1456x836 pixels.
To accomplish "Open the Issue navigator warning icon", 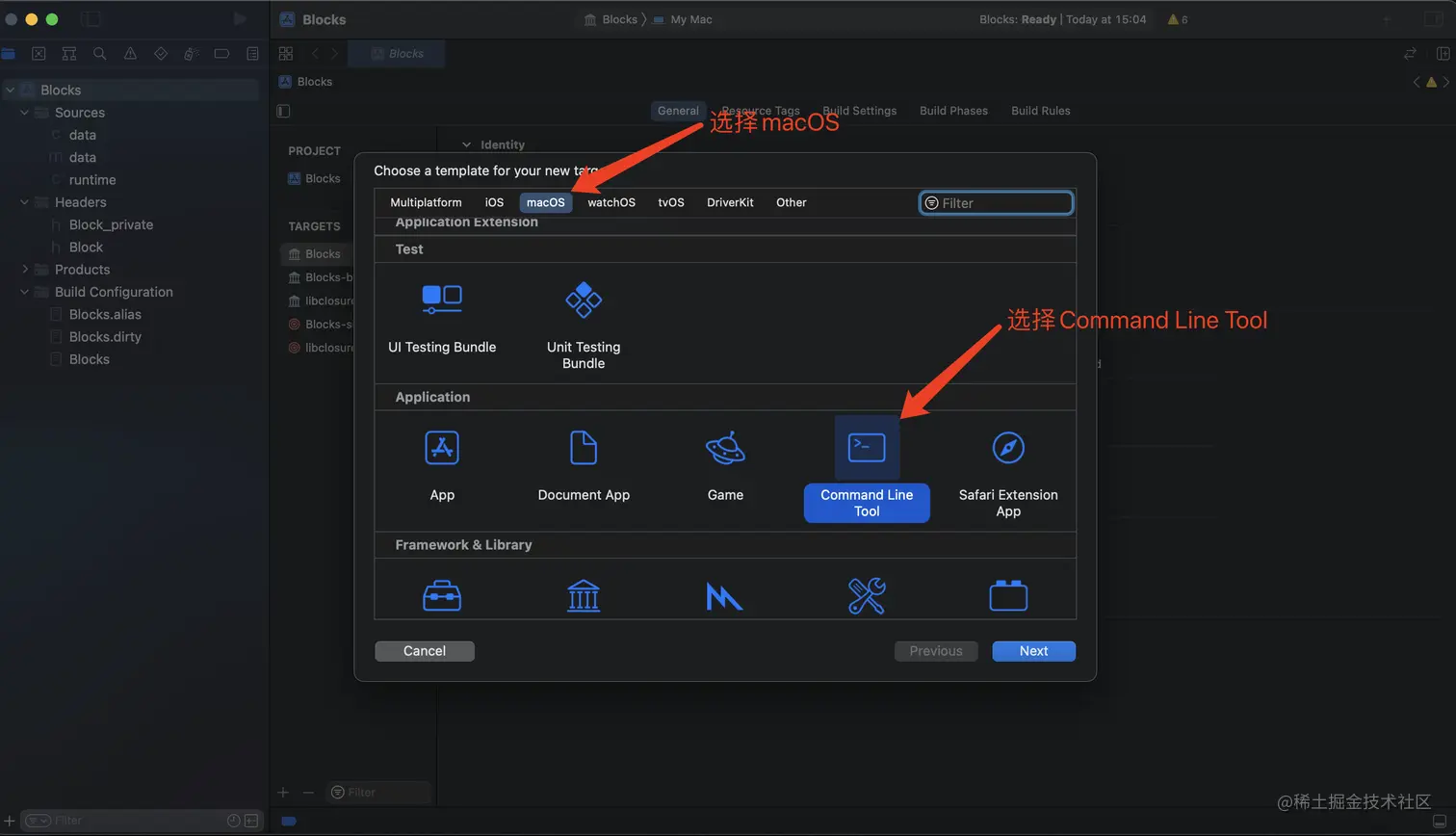I will point(130,54).
